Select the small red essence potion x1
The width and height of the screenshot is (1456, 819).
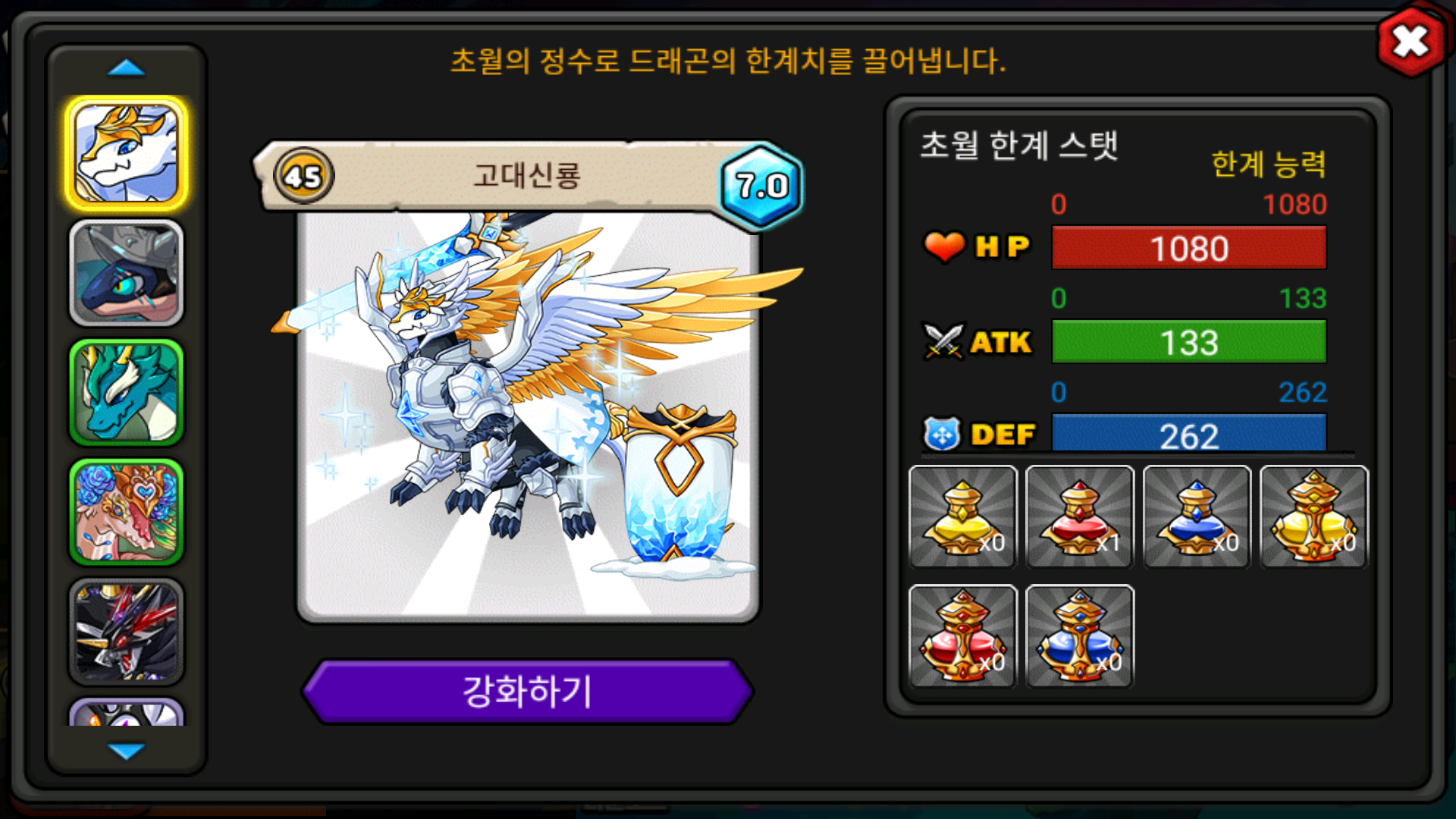click(1079, 516)
